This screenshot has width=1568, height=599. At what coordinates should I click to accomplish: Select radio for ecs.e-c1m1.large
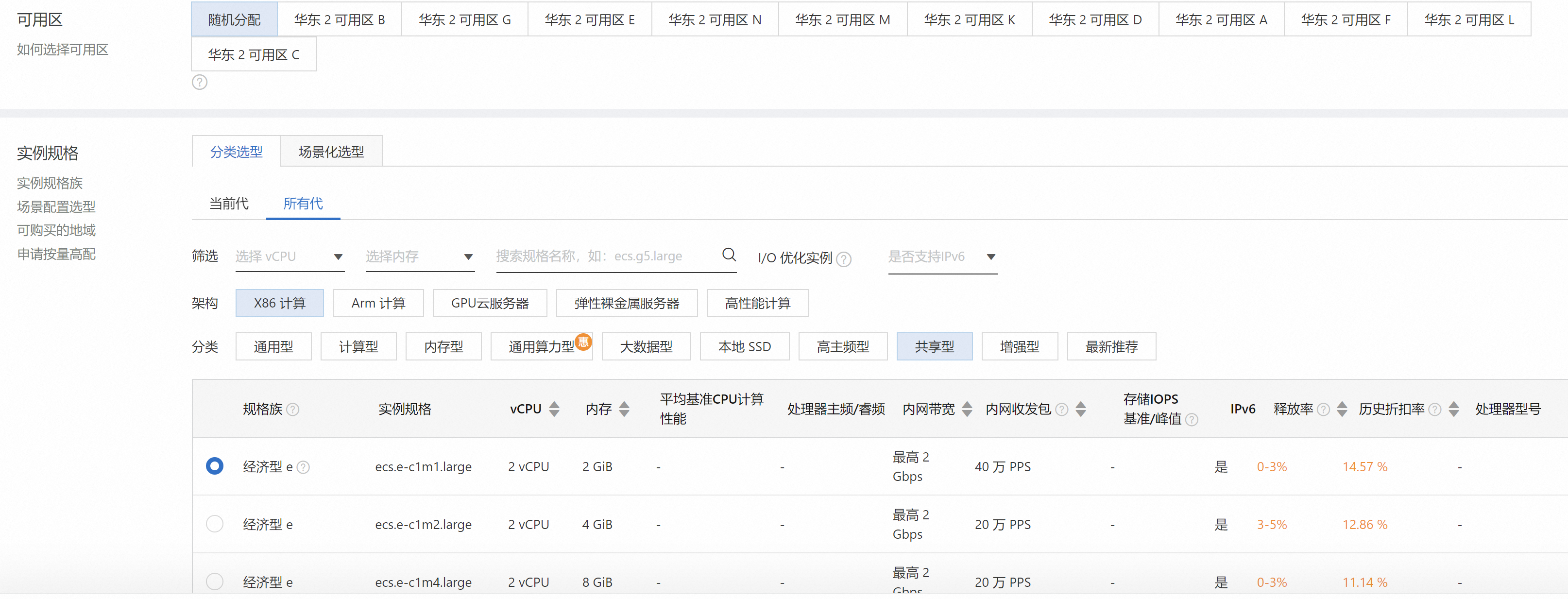click(214, 466)
